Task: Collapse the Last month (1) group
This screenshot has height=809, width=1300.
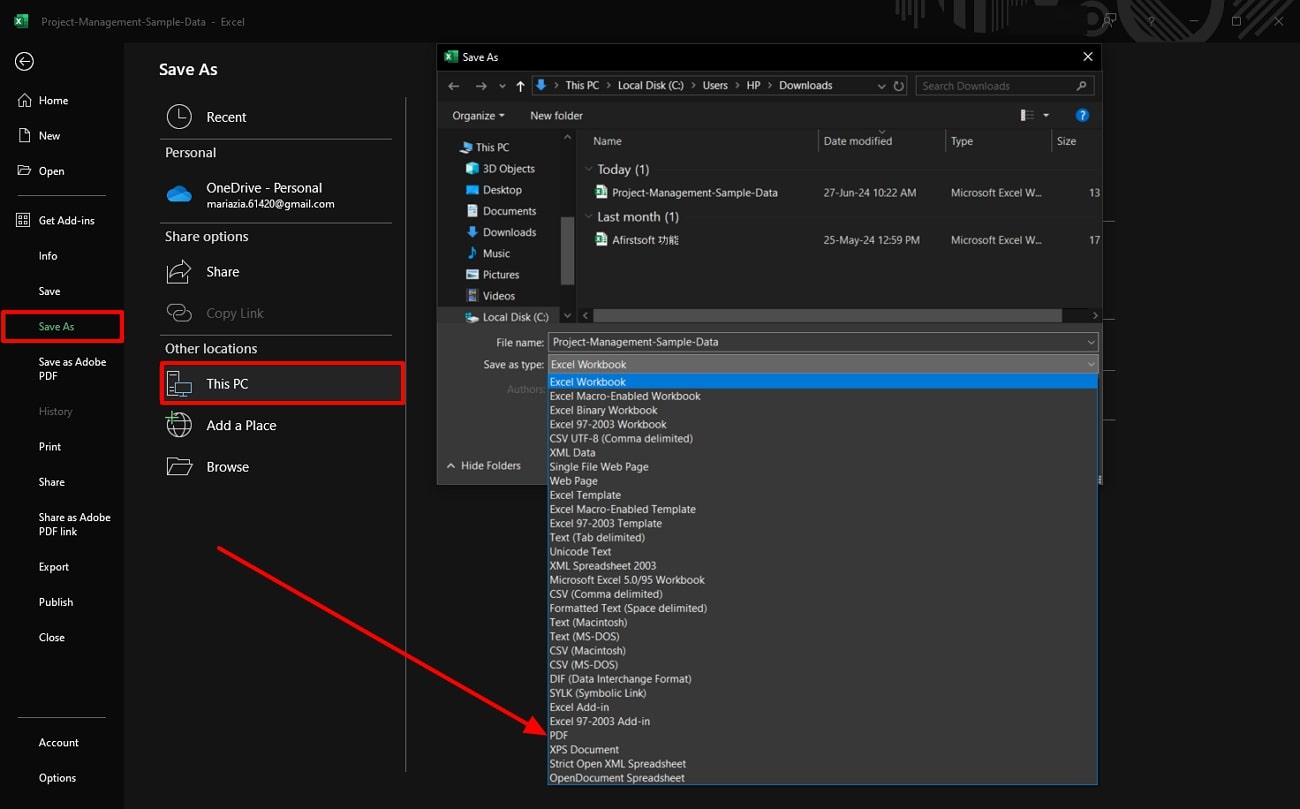Action: (x=588, y=217)
